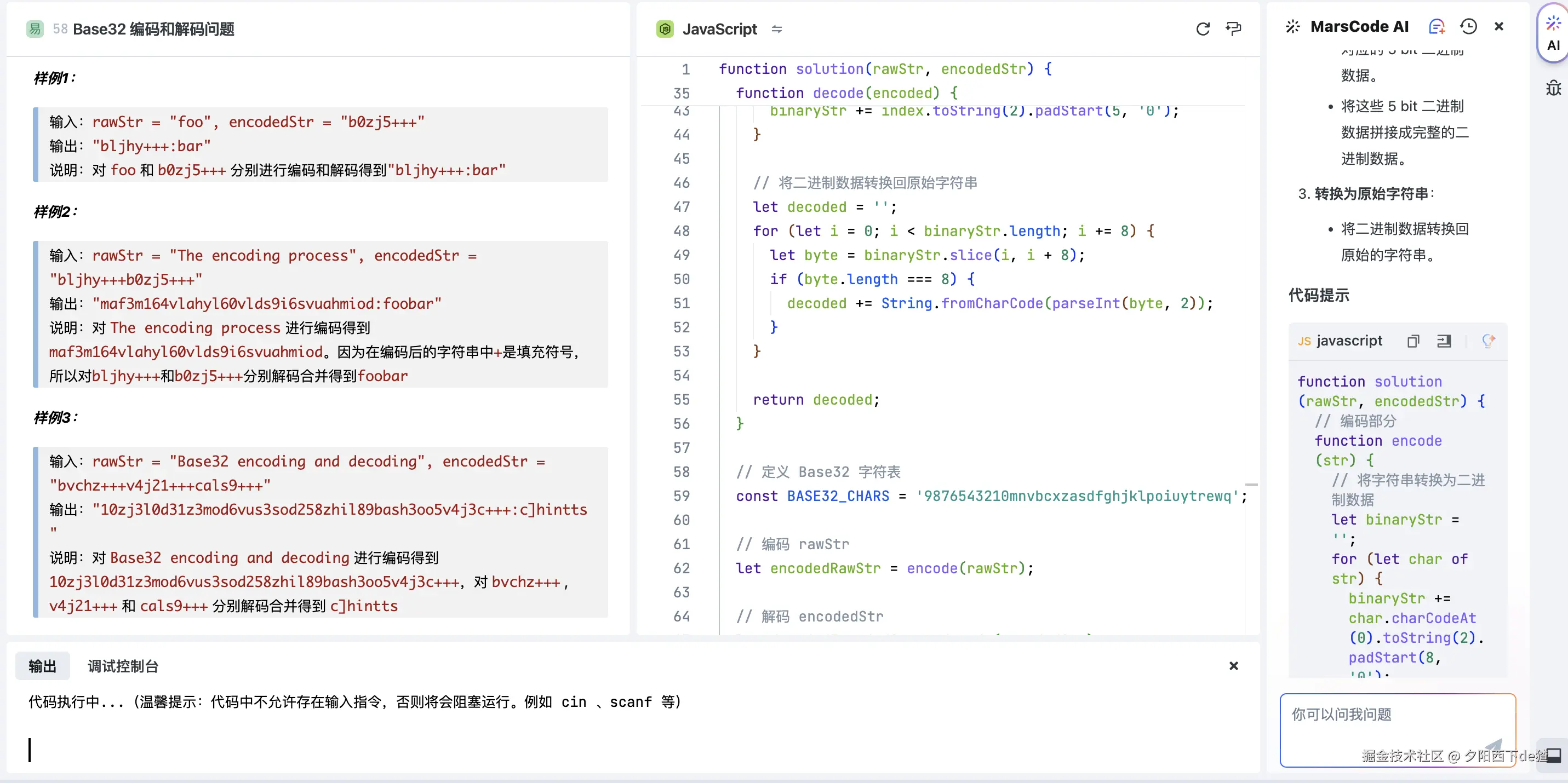
Task: Click the problem title Base32 编码和解码问题
Action: point(153,29)
